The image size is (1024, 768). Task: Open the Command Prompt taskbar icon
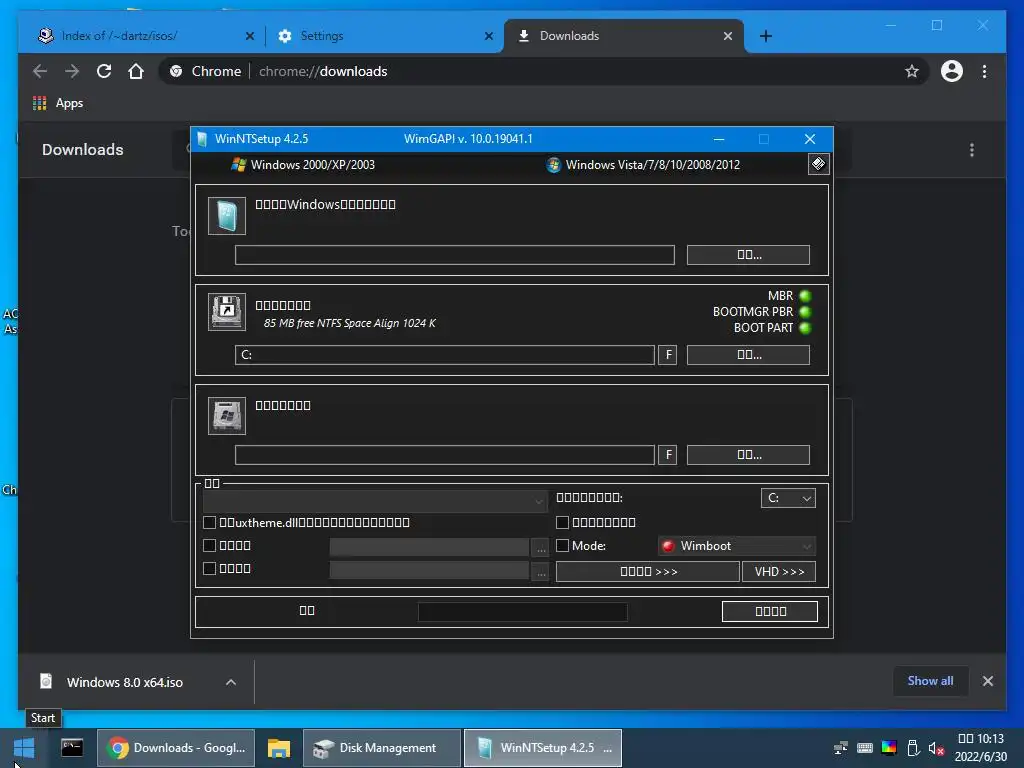[x=72, y=748]
